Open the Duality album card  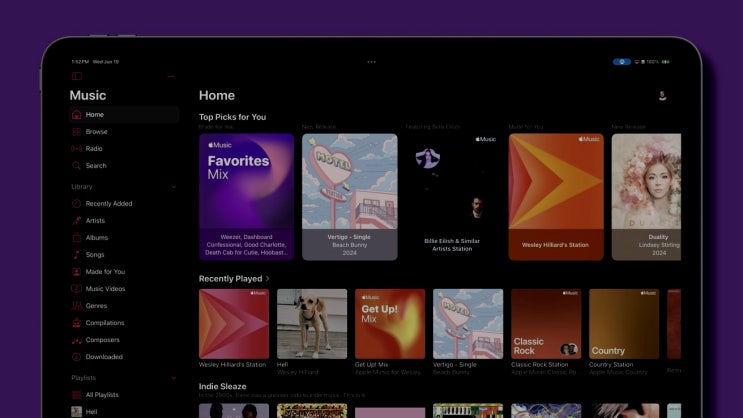646,197
